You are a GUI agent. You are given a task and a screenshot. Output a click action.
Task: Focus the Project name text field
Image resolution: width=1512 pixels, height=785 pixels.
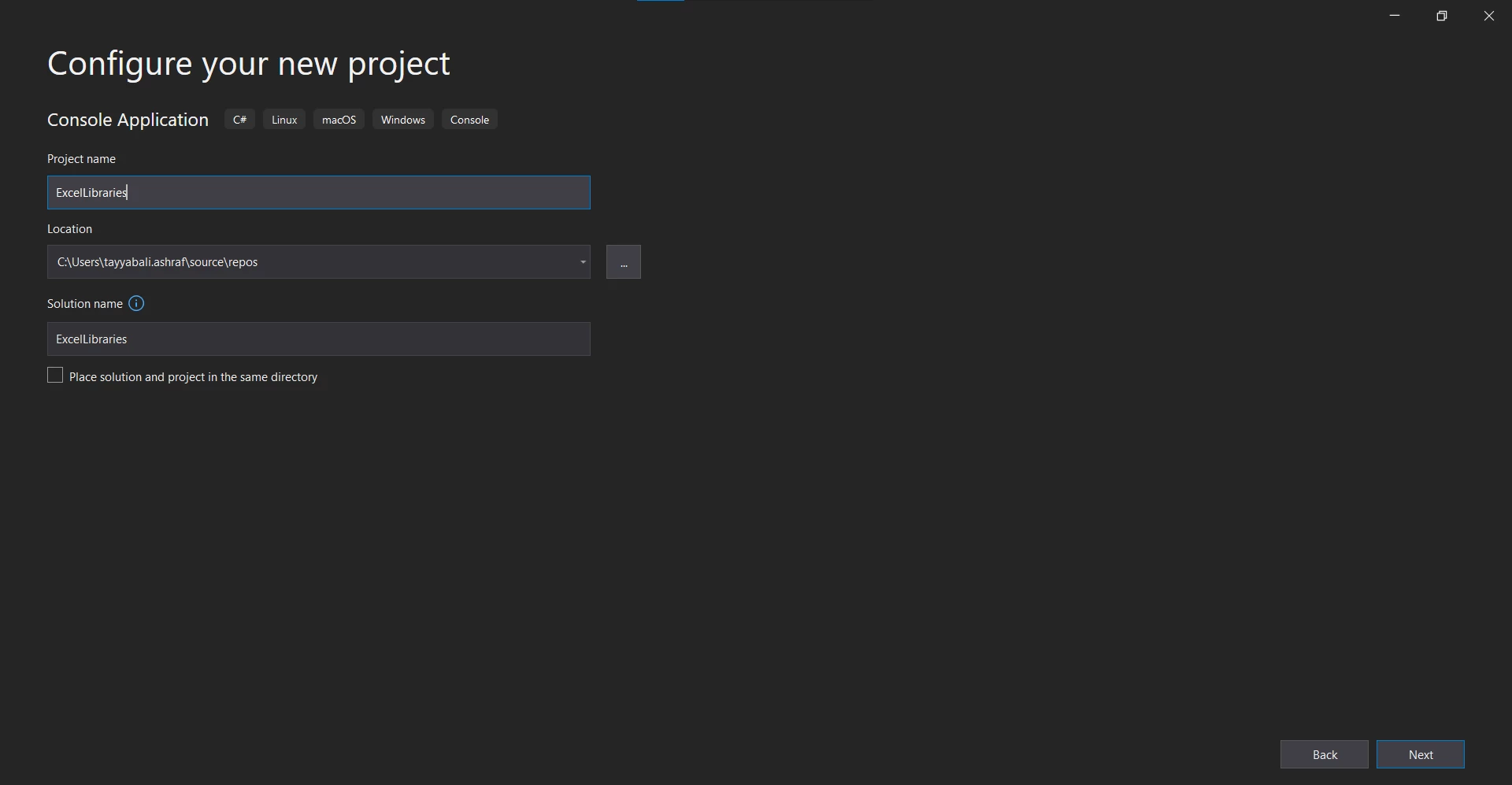318,193
